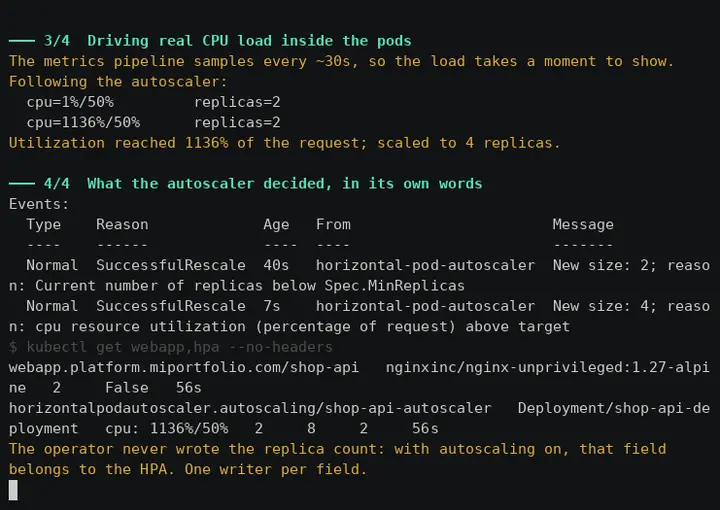Click 'One writer per field.' closing text
Viewport: 720px width, 510px height.
point(276,469)
